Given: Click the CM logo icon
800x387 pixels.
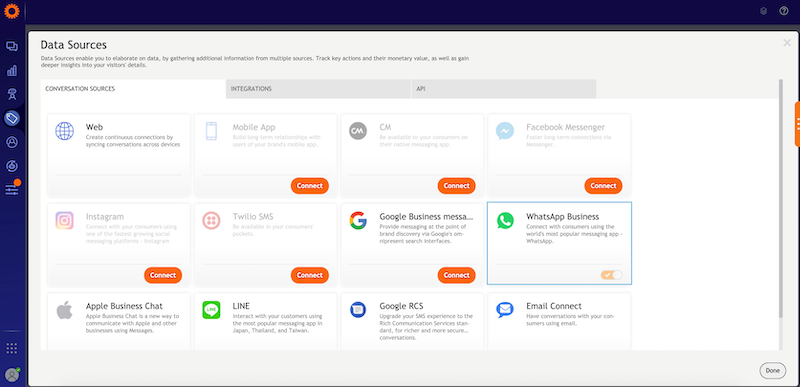Looking at the screenshot, I should [358, 131].
